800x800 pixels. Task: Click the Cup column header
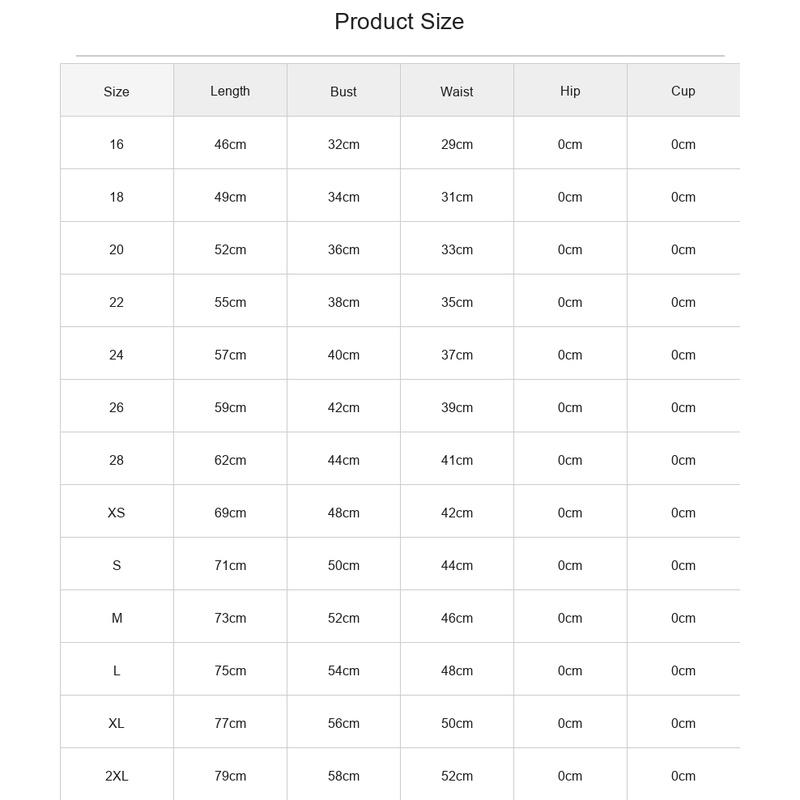(x=683, y=91)
